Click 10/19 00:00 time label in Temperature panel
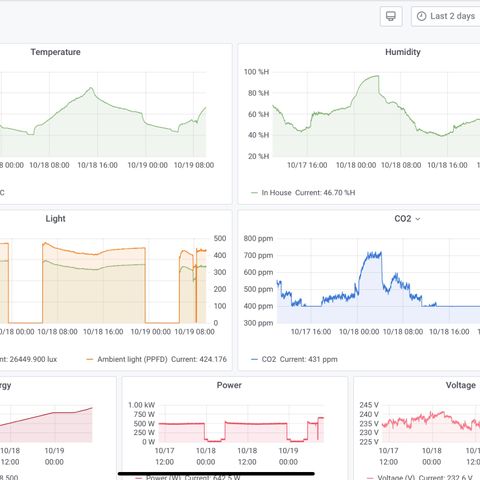Screen dimensions: 480x480 click(147, 165)
